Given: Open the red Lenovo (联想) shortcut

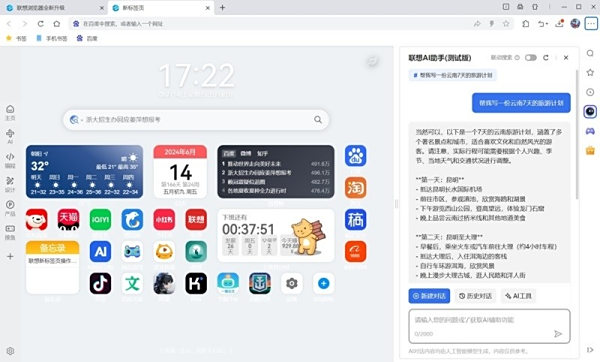Looking at the screenshot, I should pos(196,220).
